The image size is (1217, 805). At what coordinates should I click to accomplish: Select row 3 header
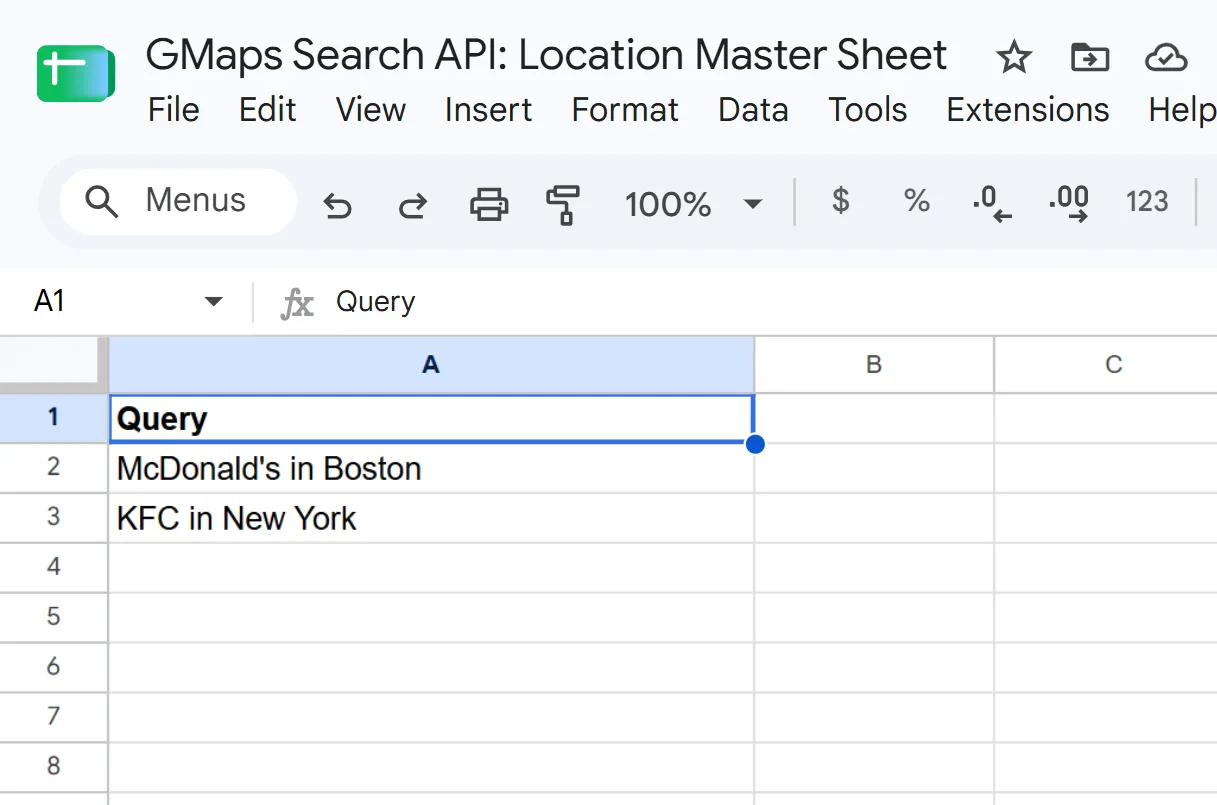(53, 517)
